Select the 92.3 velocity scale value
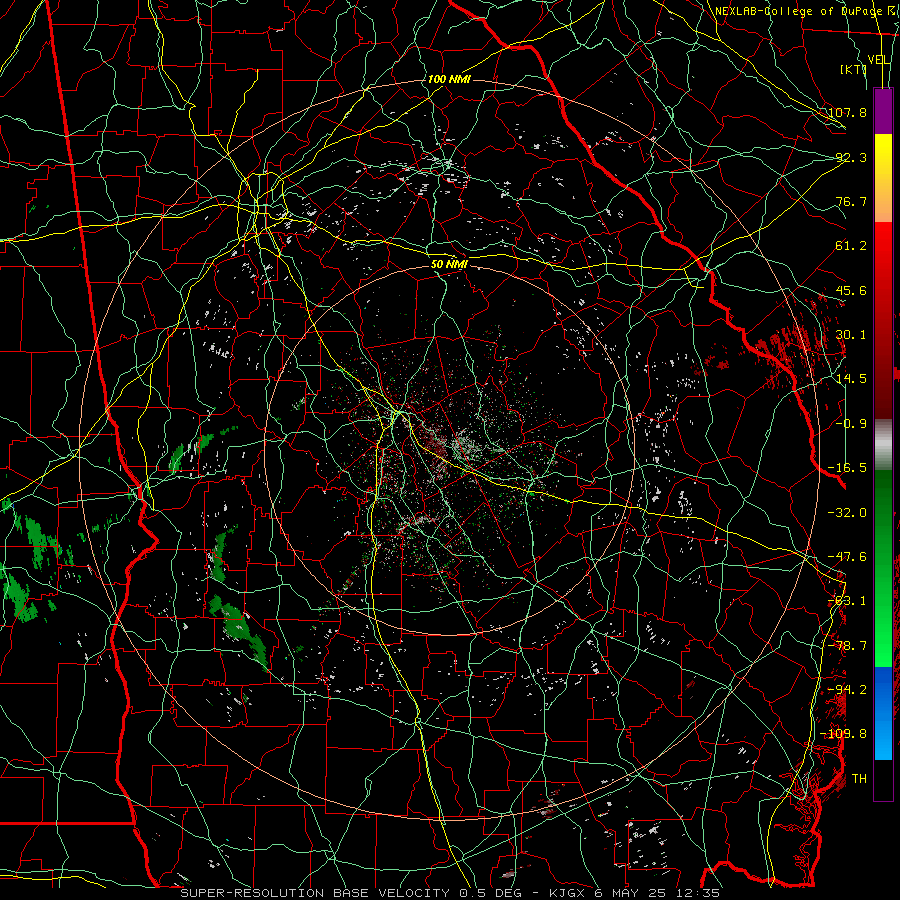This screenshot has width=900, height=900. [851, 157]
